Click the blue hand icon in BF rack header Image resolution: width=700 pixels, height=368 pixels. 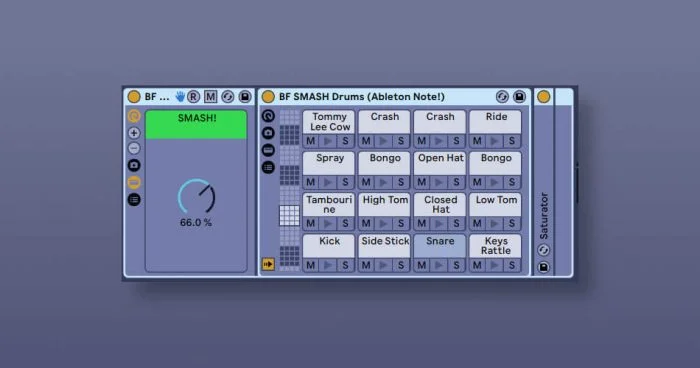pyautogui.click(x=180, y=96)
